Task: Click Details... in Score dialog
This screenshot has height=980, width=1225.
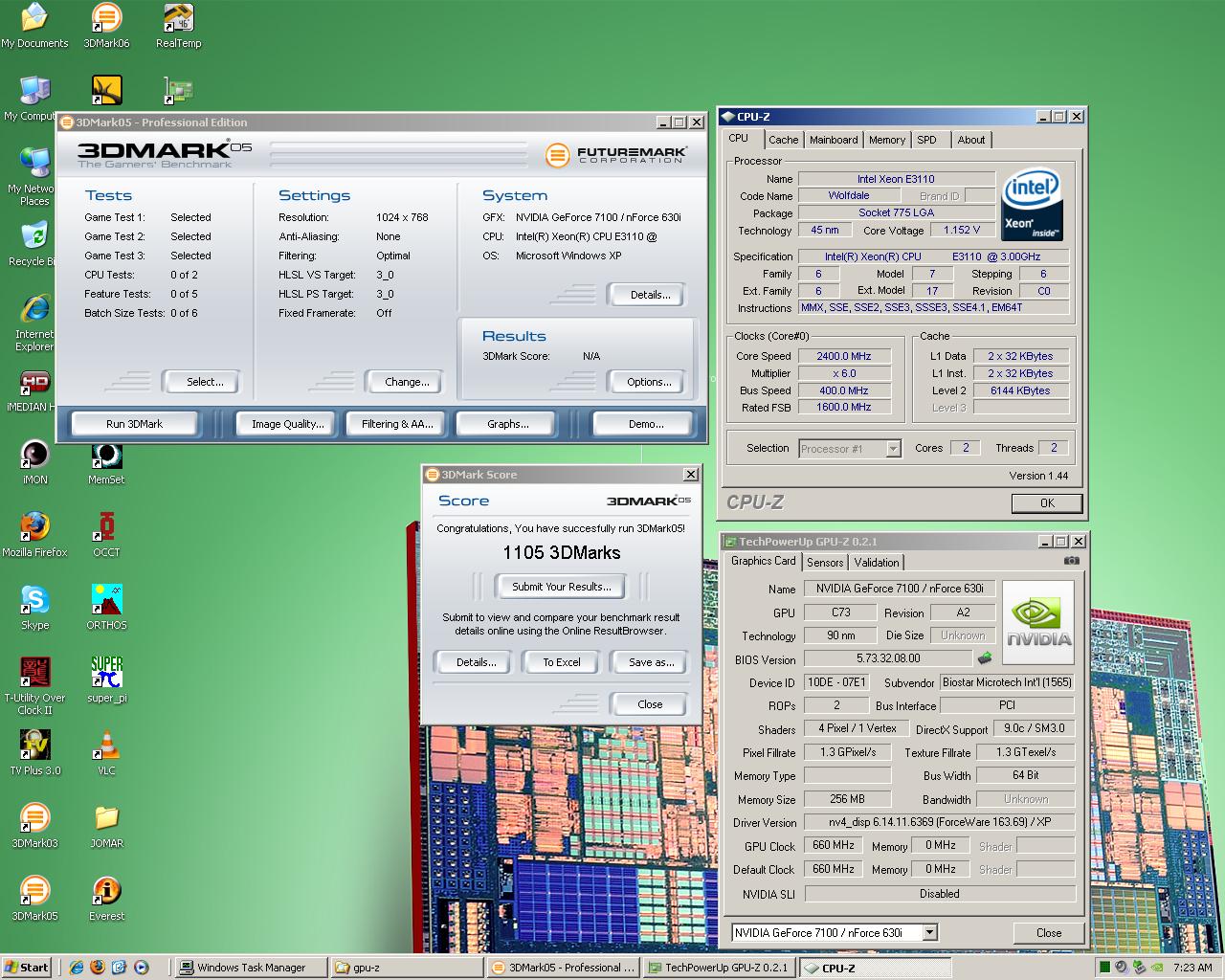Action: [x=476, y=662]
